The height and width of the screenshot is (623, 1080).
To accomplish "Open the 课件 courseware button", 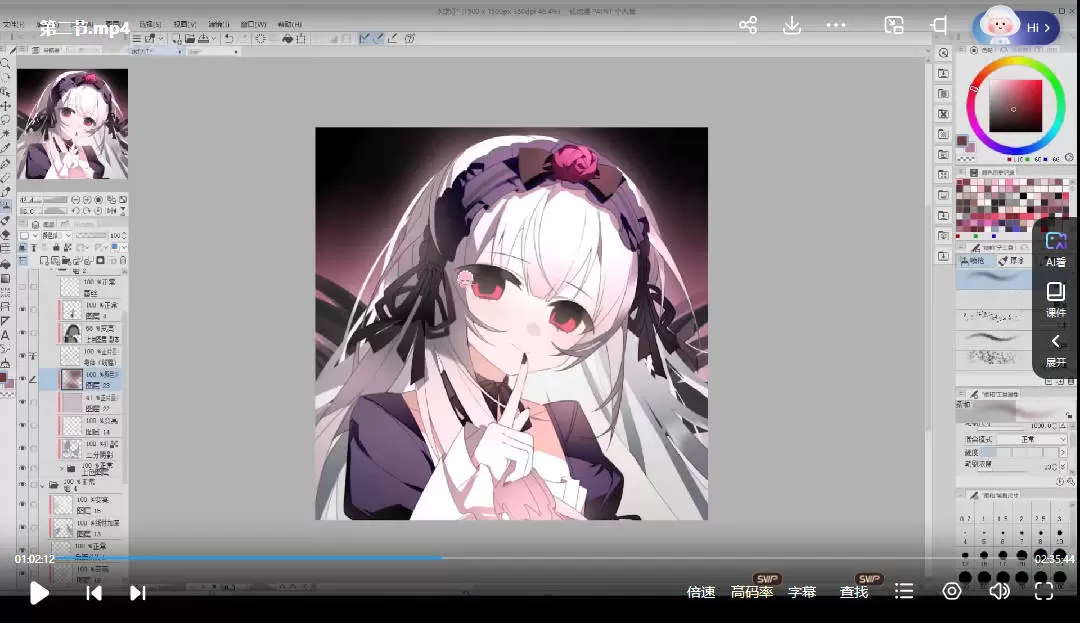I will point(1056,299).
